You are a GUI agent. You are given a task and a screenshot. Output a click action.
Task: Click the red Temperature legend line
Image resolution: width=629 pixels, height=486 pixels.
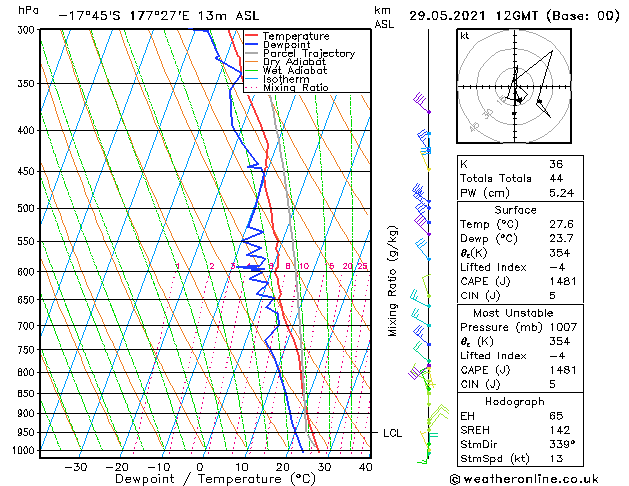(x=252, y=36)
